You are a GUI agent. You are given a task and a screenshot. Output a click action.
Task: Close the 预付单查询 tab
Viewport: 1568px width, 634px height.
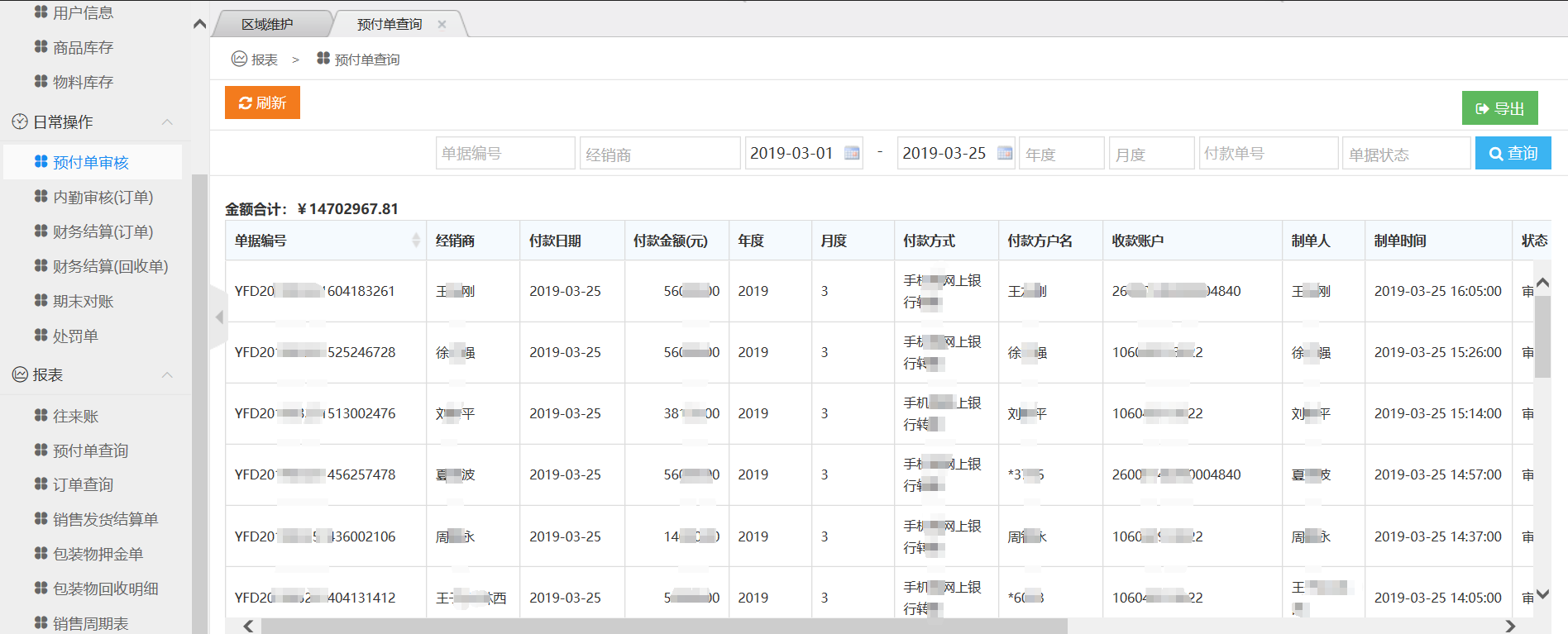click(x=442, y=24)
